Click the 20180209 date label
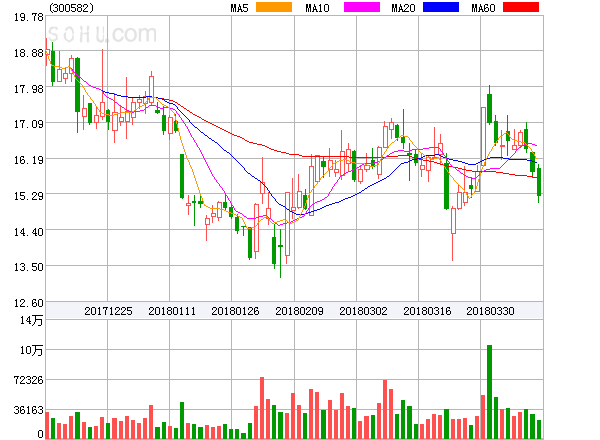The height and width of the screenshot is (440, 600). [x=299, y=311]
